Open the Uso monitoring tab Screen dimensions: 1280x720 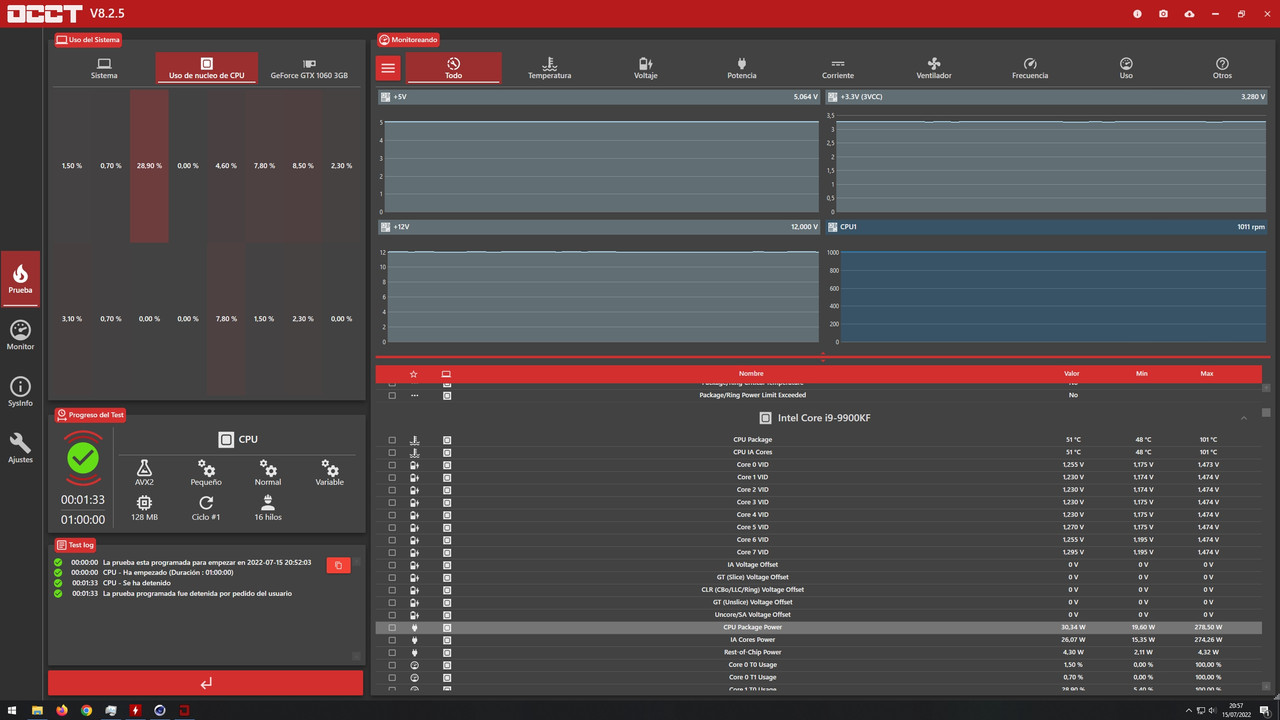tap(1126, 68)
